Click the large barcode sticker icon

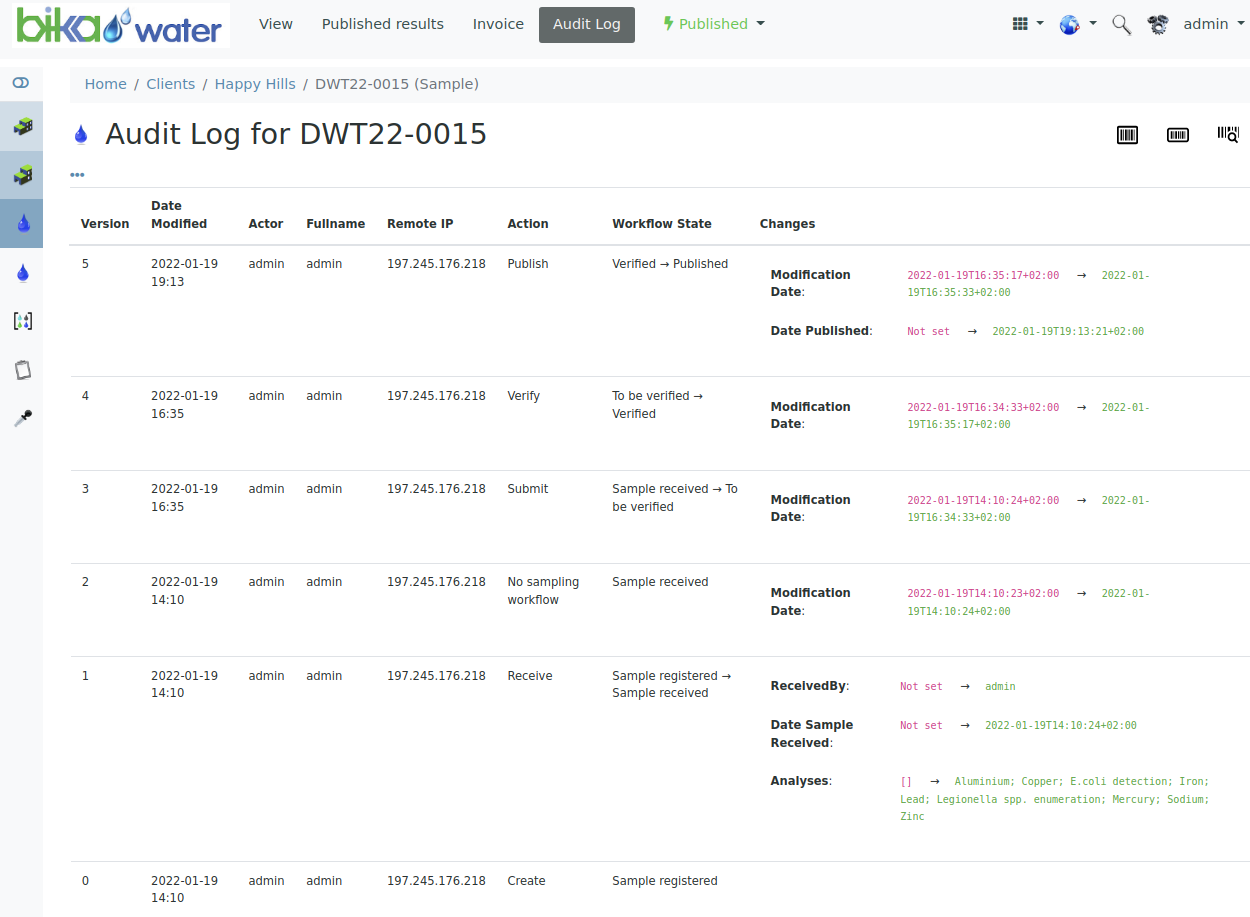tap(1127, 135)
